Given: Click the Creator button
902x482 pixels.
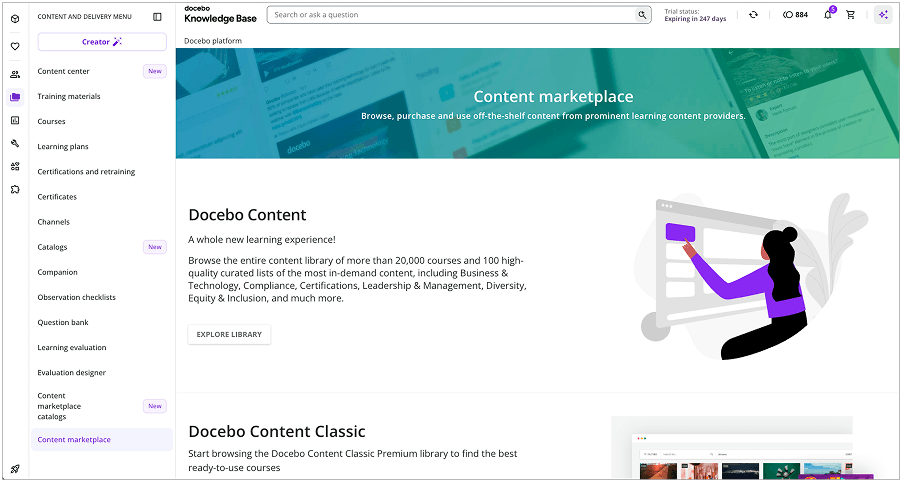Looking at the screenshot, I should (102, 42).
